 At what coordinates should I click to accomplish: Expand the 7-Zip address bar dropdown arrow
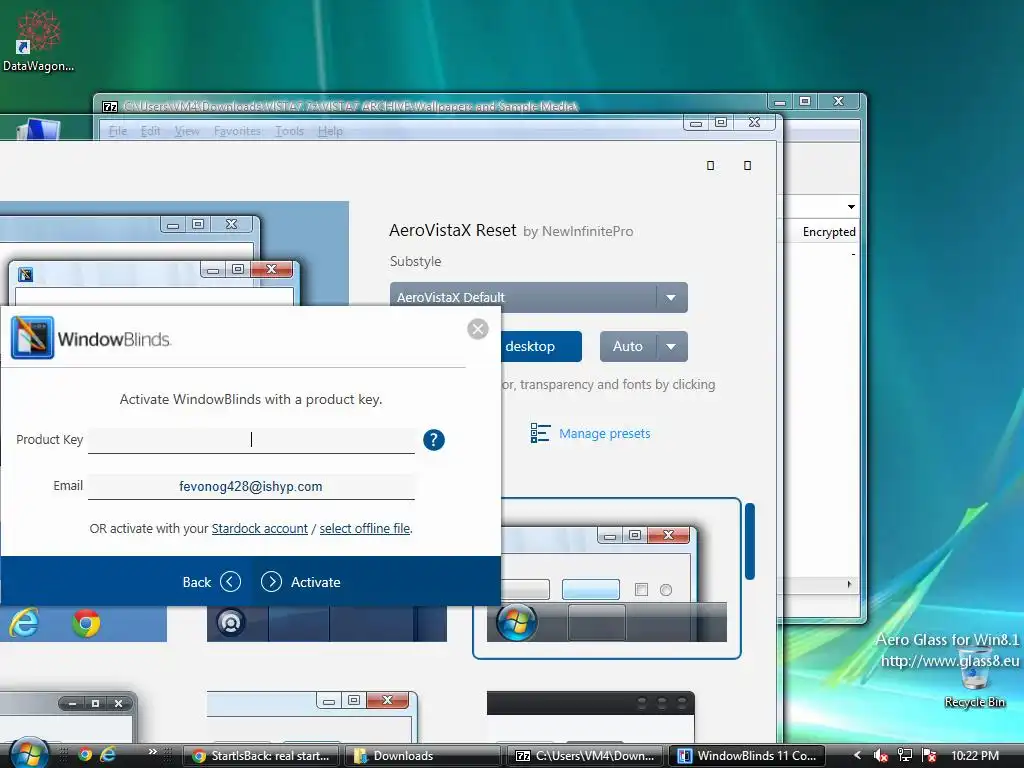tap(851, 207)
